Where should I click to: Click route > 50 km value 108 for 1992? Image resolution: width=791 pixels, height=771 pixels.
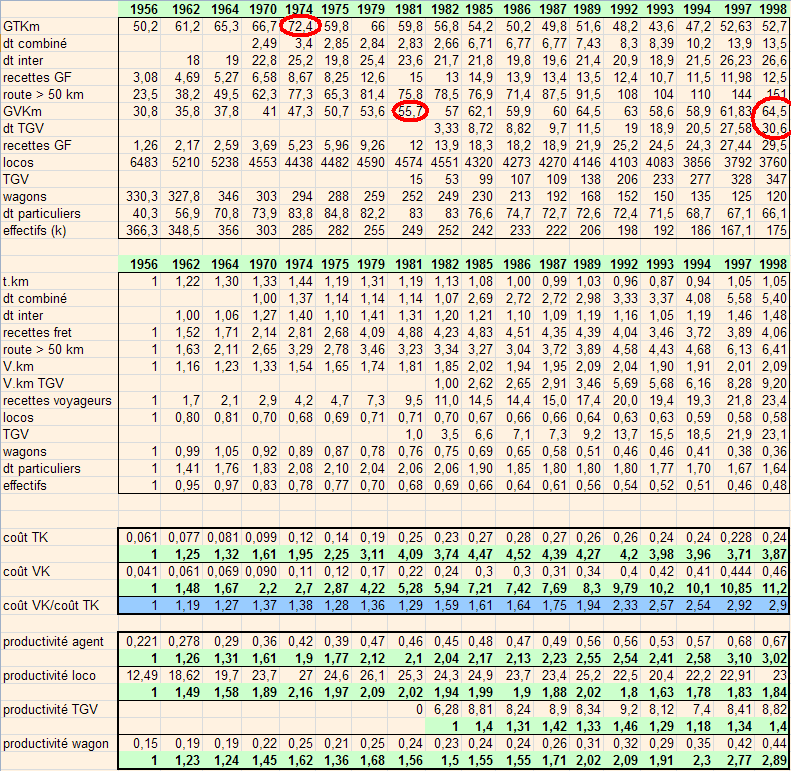(x=626, y=95)
